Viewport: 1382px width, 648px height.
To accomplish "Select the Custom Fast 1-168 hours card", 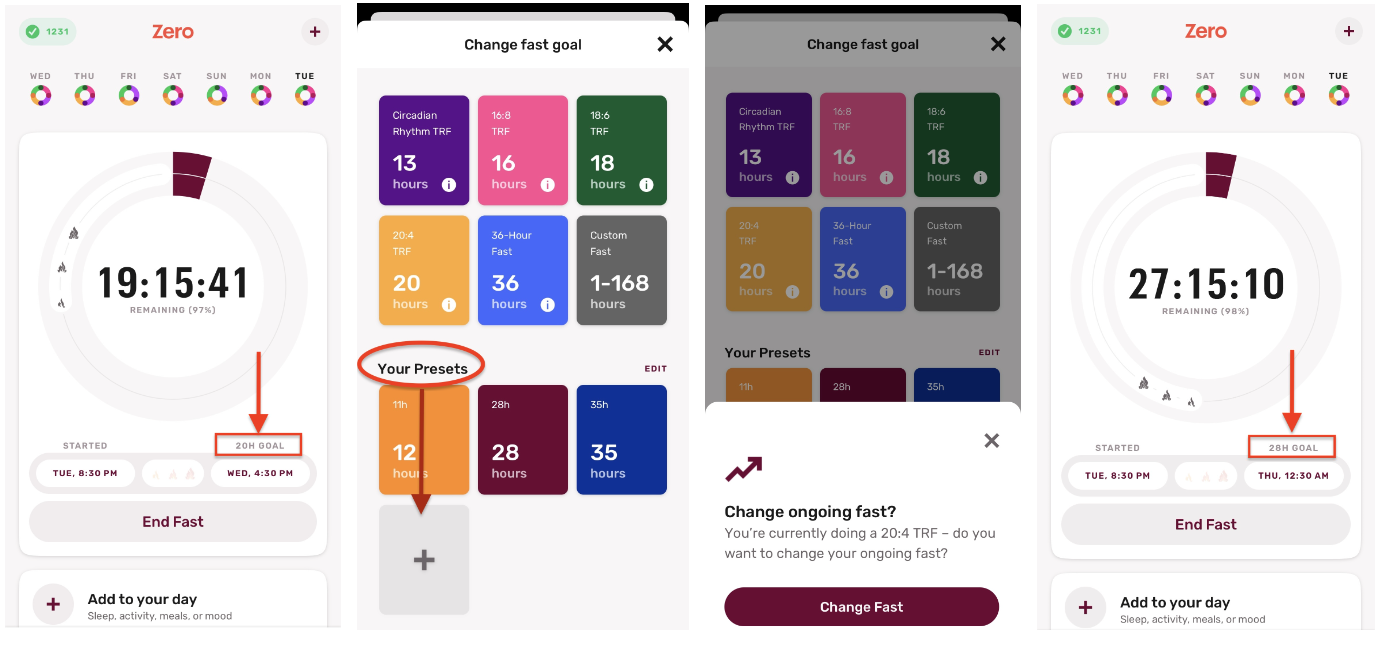I will point(621,270).
